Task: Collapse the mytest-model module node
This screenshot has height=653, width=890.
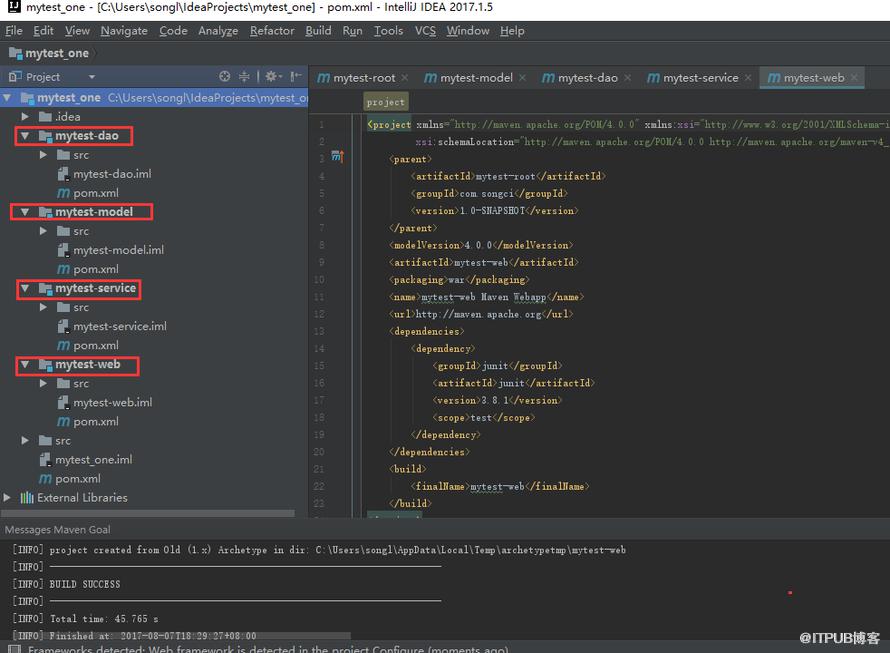Action: pyautogui.click(x=25, y=212)
